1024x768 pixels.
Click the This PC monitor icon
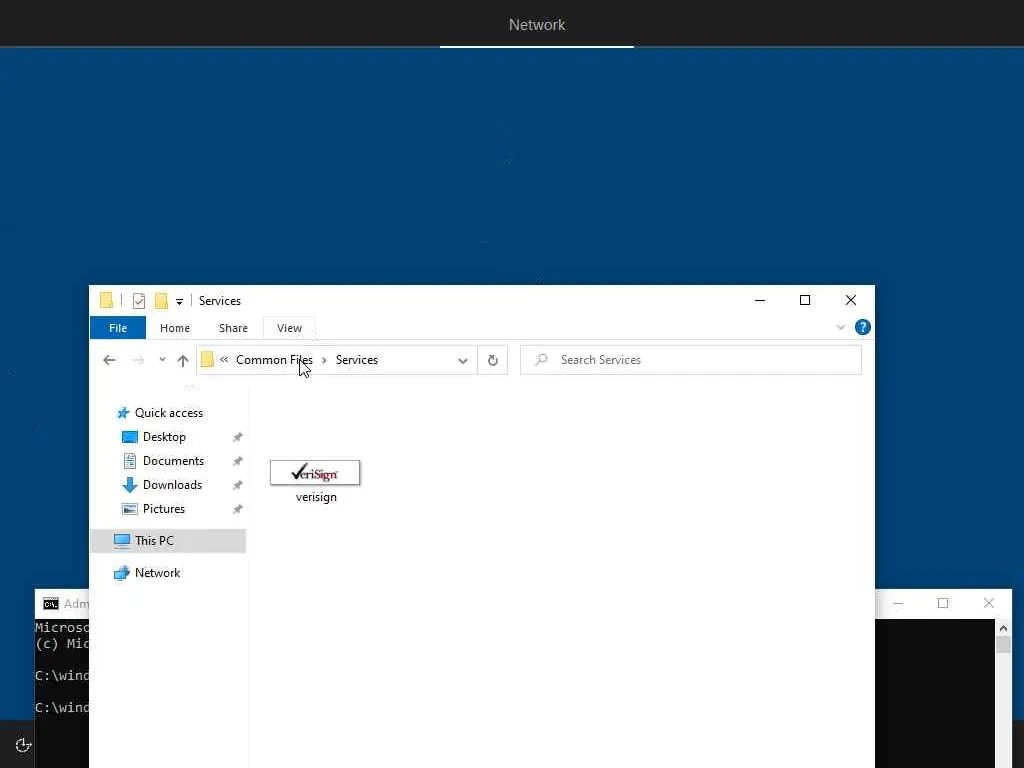point(121,541)
